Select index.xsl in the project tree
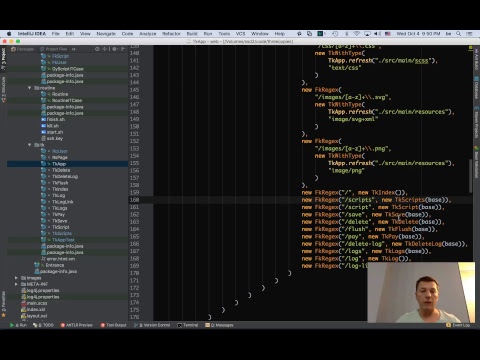Screen dimensions: 480x360 click(x=36, y=310)
